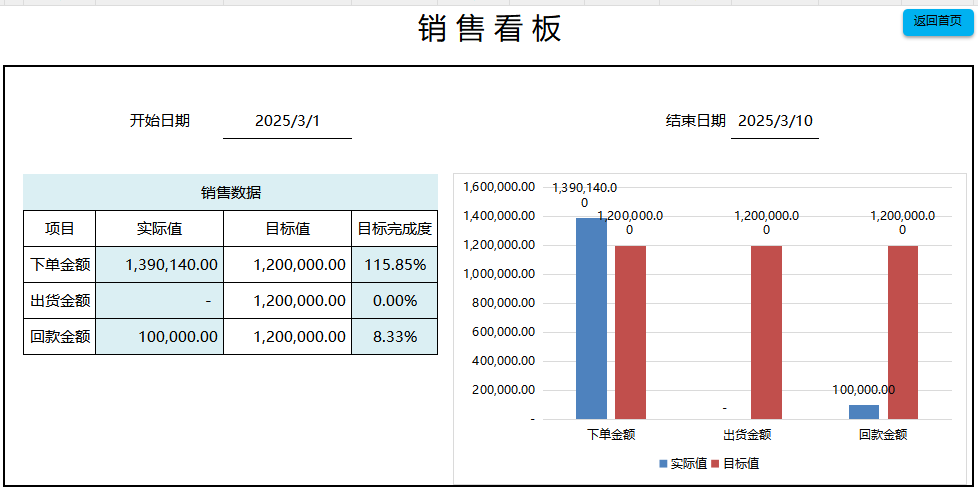Viewport: 978px width, 491px height.
Task: Click the 1,390,140.00 actual value cell
Action: (x=160, y=265)
